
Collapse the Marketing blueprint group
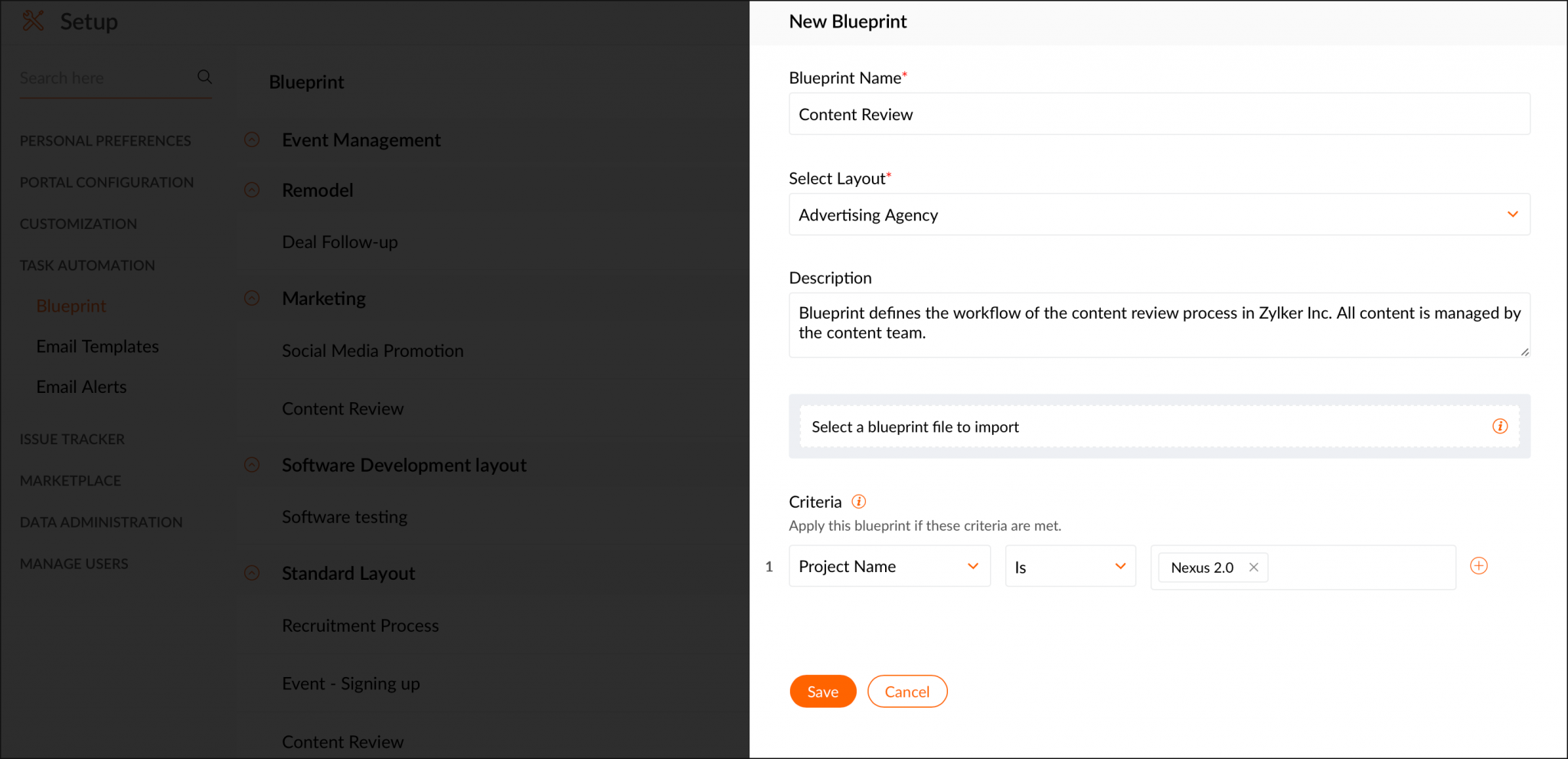pos(252,298)
